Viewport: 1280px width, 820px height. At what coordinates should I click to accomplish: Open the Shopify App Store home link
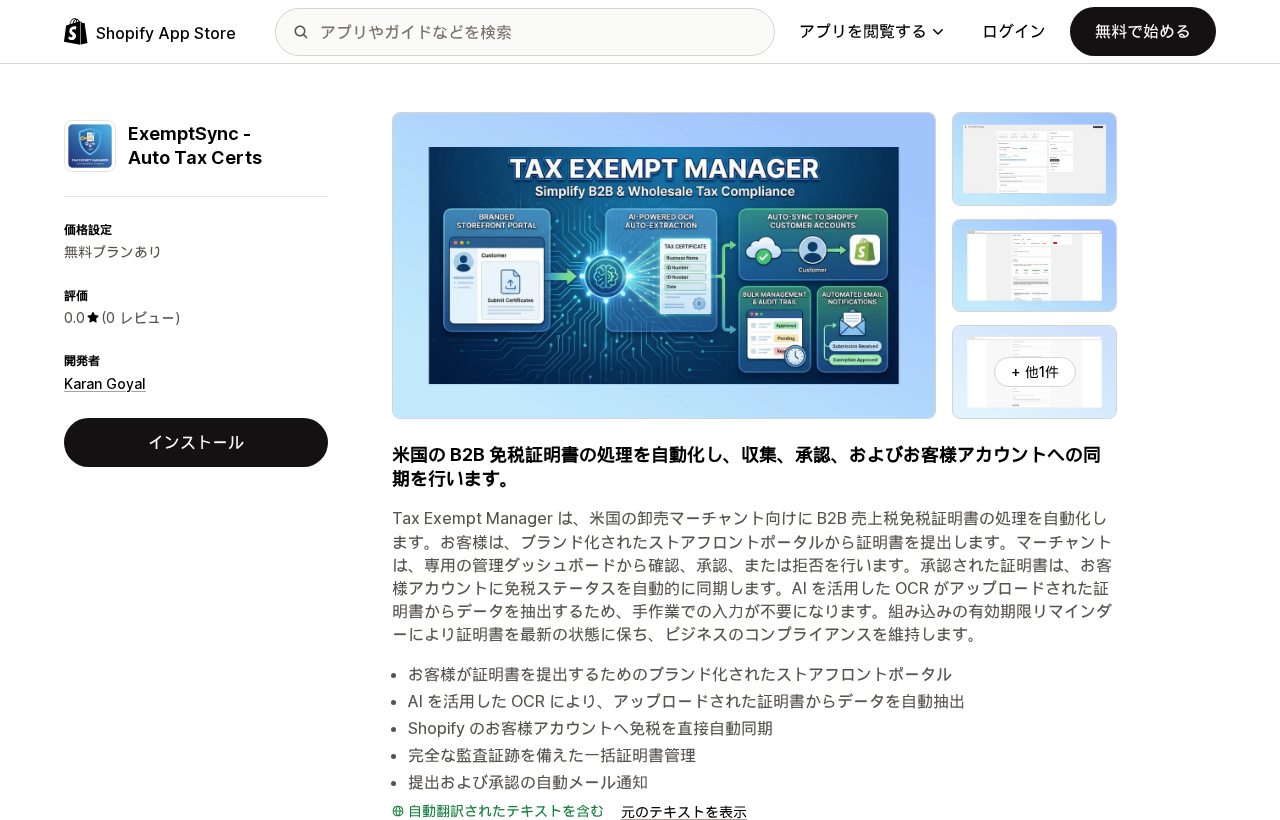[150, 32]
